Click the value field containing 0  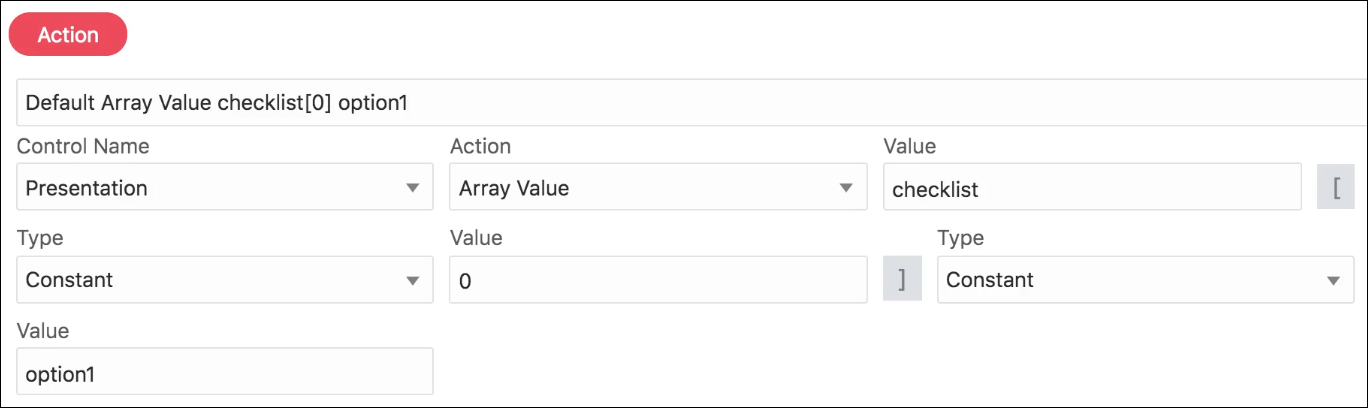click(658, 280)
